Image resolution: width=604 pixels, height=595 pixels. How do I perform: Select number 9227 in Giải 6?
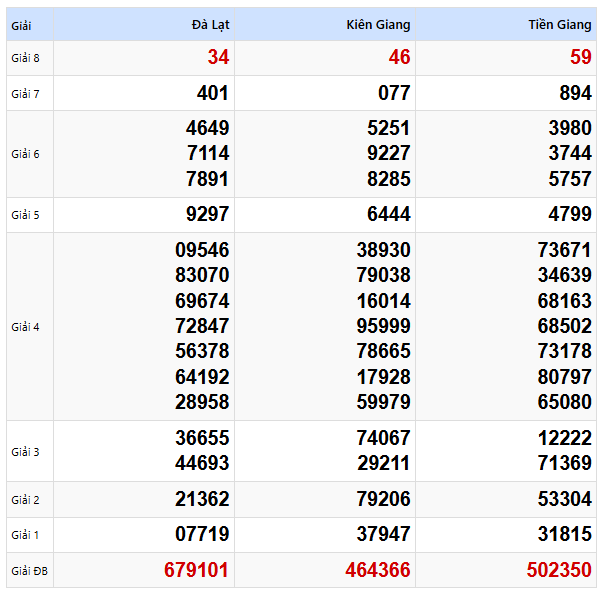(389, 153)
